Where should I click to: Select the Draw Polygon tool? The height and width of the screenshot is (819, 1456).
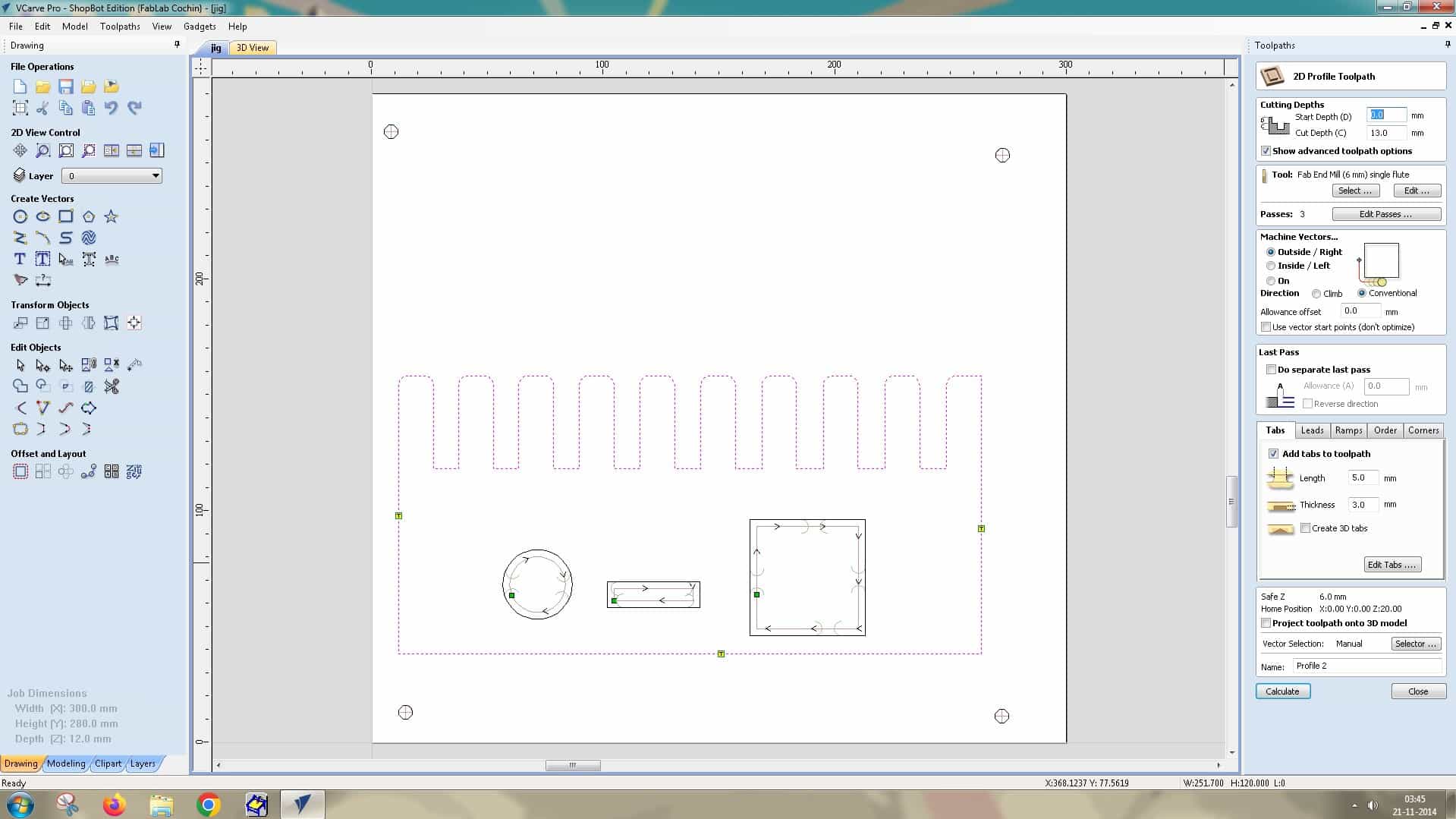tap(89, 216)
